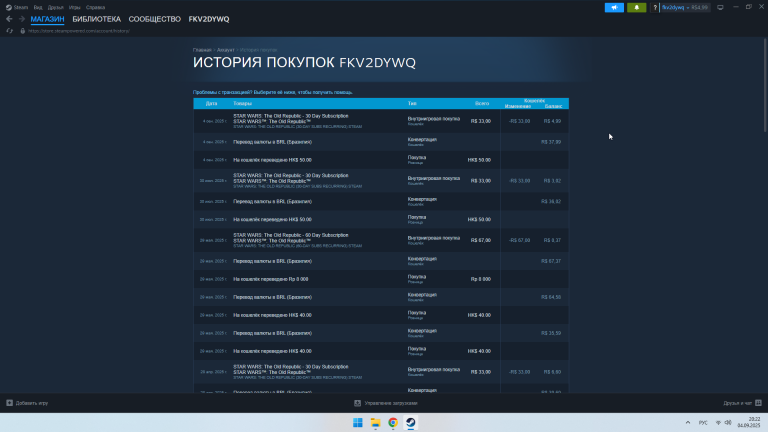768x432 pixels.
Task: Open the FKV2DYWQ profile tab
Action: [x=209, y=19]
